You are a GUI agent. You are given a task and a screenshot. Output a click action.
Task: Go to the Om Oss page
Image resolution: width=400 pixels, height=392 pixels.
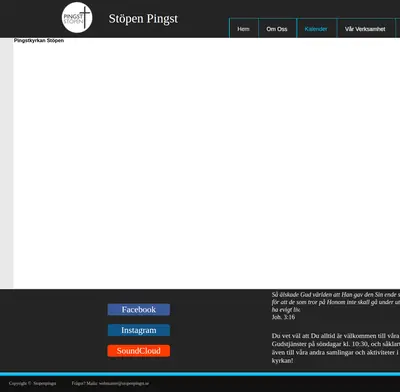[277, 29]
